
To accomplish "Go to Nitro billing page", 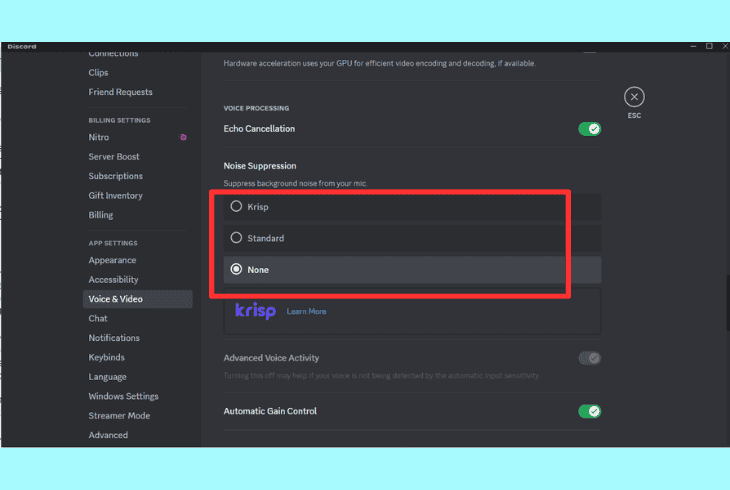I will (99, 137).
